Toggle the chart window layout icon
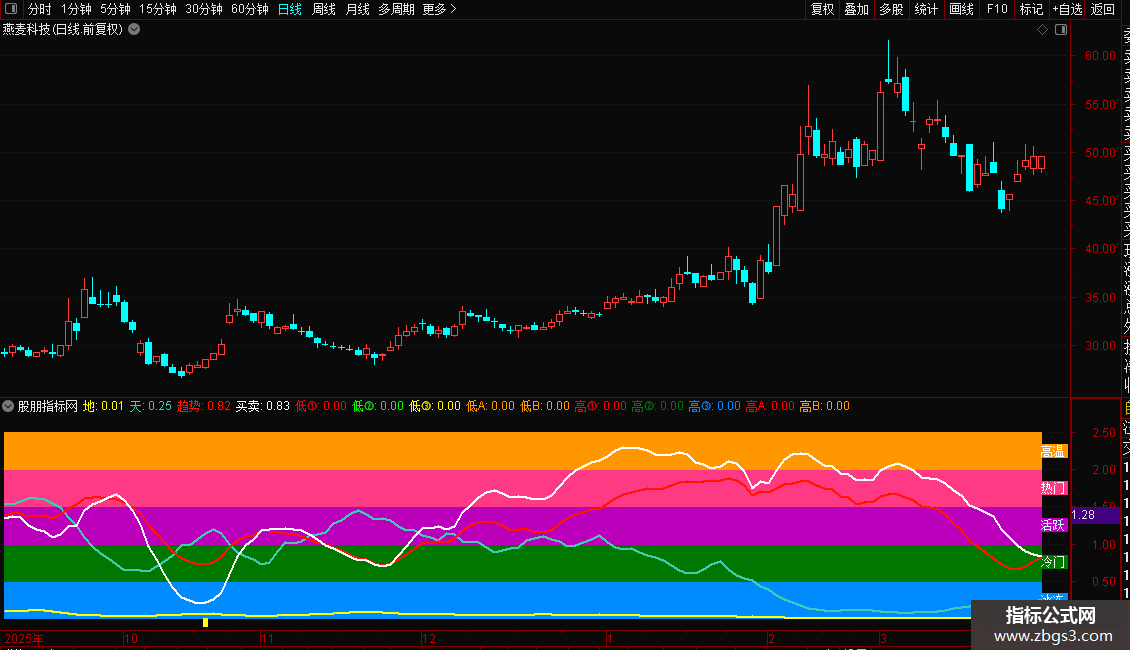Viewport: 1130px width, 650px height. coord(1061,30)
